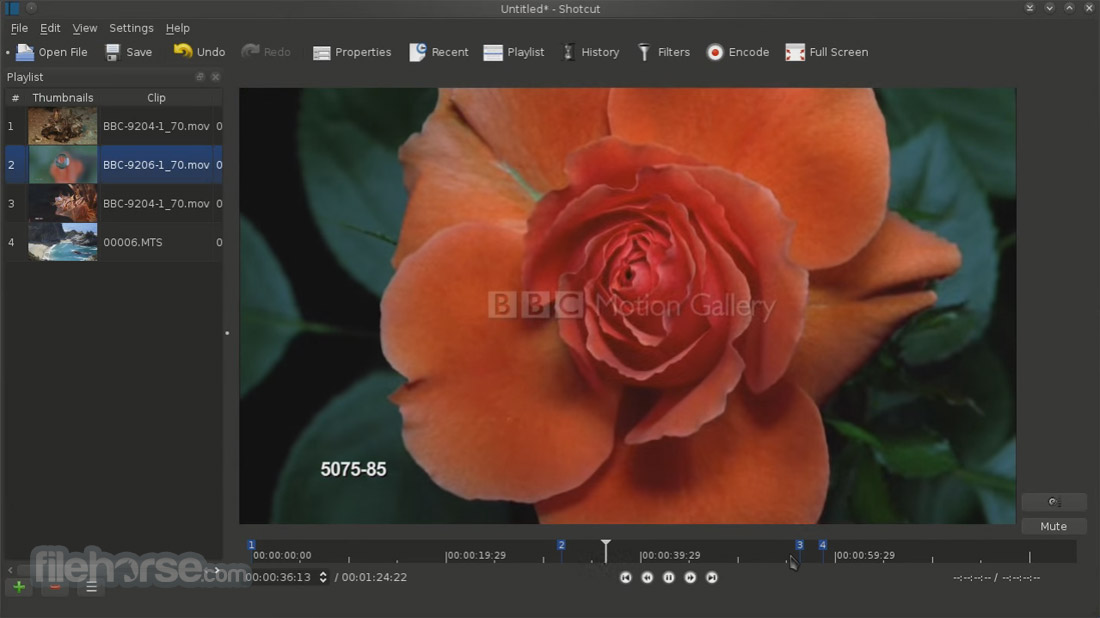The height and width of the screenshot is (618, 1100).
Task: Fast forward the video
Action: click(690, 577)
